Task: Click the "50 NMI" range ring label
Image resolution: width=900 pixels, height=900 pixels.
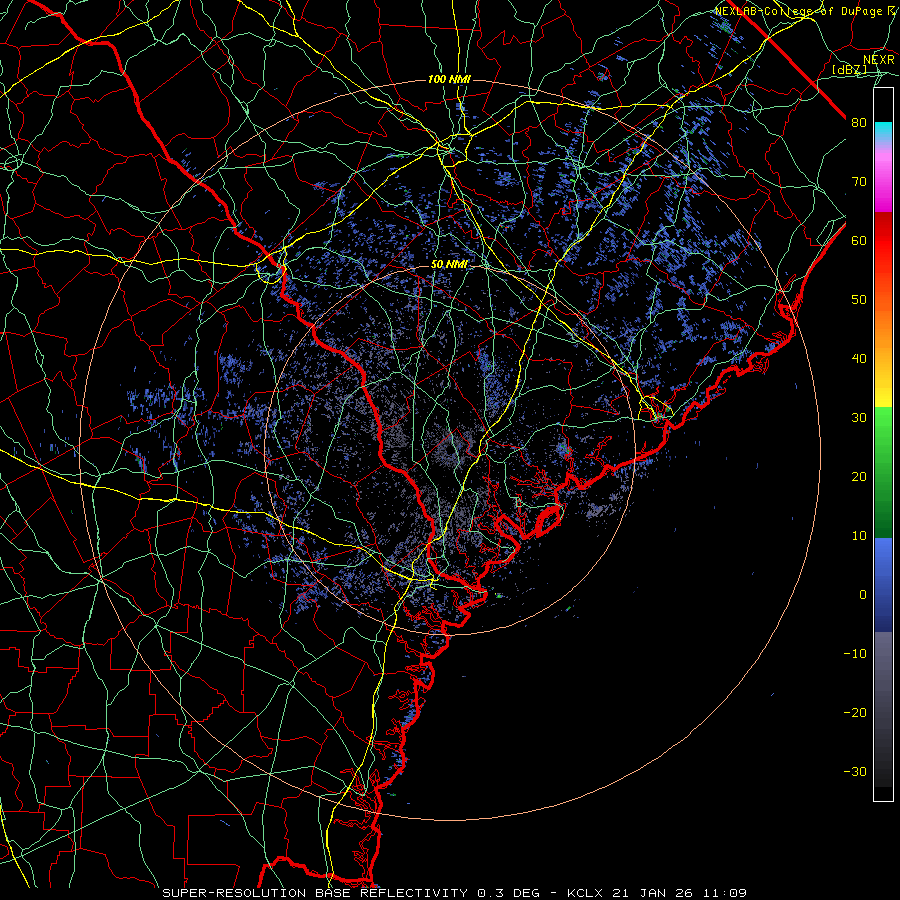Action: (x=449, y=264)
